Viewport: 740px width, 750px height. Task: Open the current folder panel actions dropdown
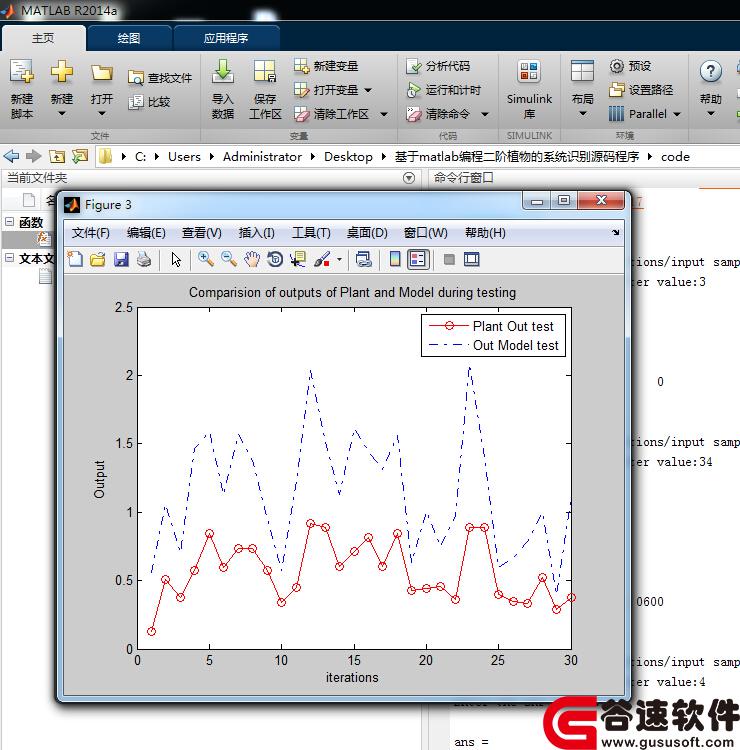coord(409,178)
